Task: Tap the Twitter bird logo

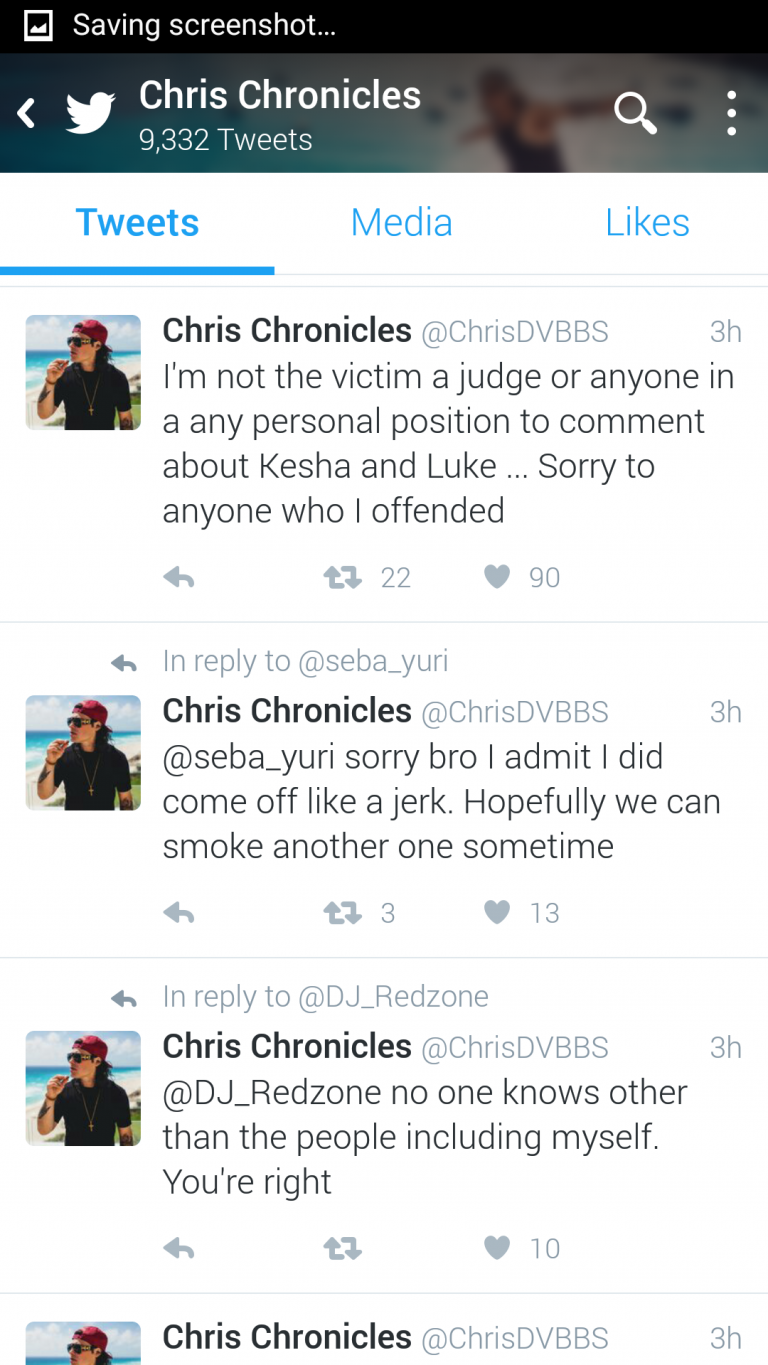Action: click(90, 114)
